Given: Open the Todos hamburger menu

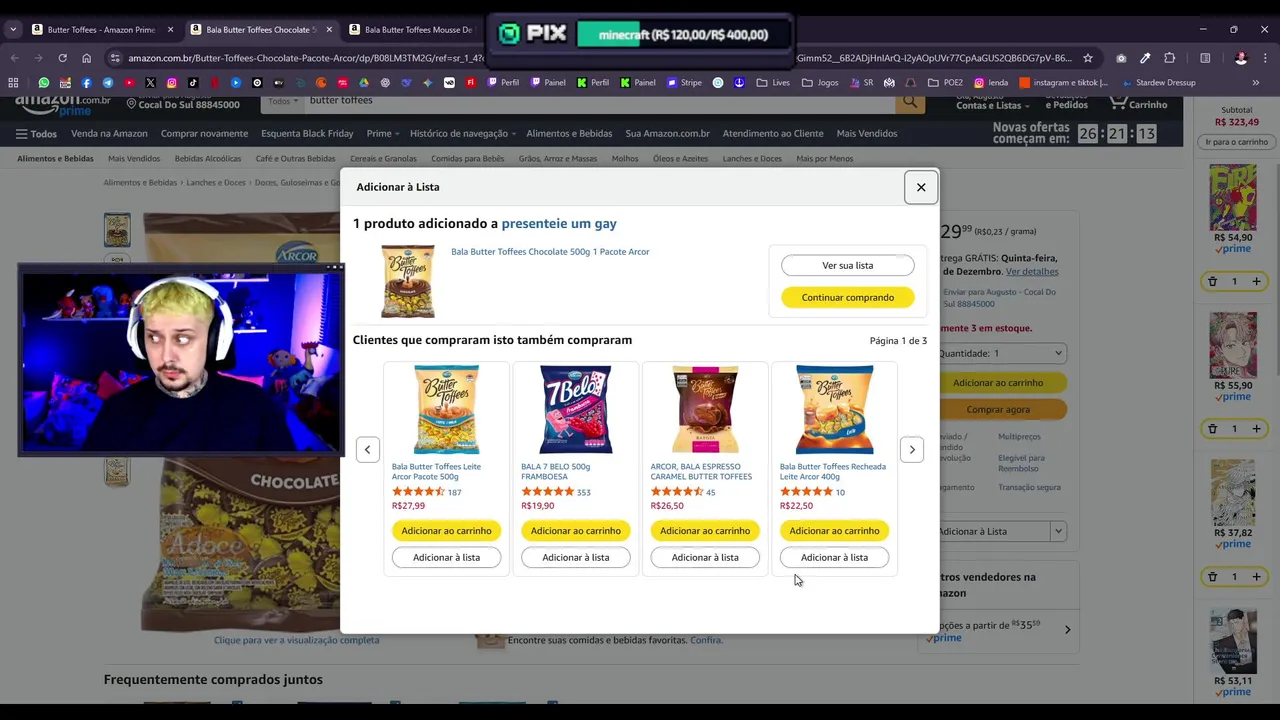Looking at the screenshot, I should (36, 133).
